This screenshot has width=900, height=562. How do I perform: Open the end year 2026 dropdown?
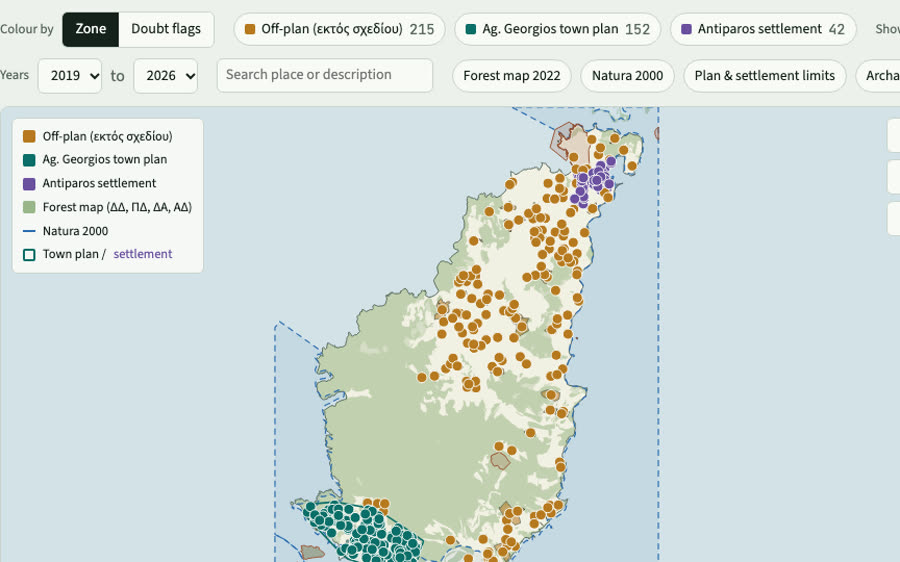(166, 76)
